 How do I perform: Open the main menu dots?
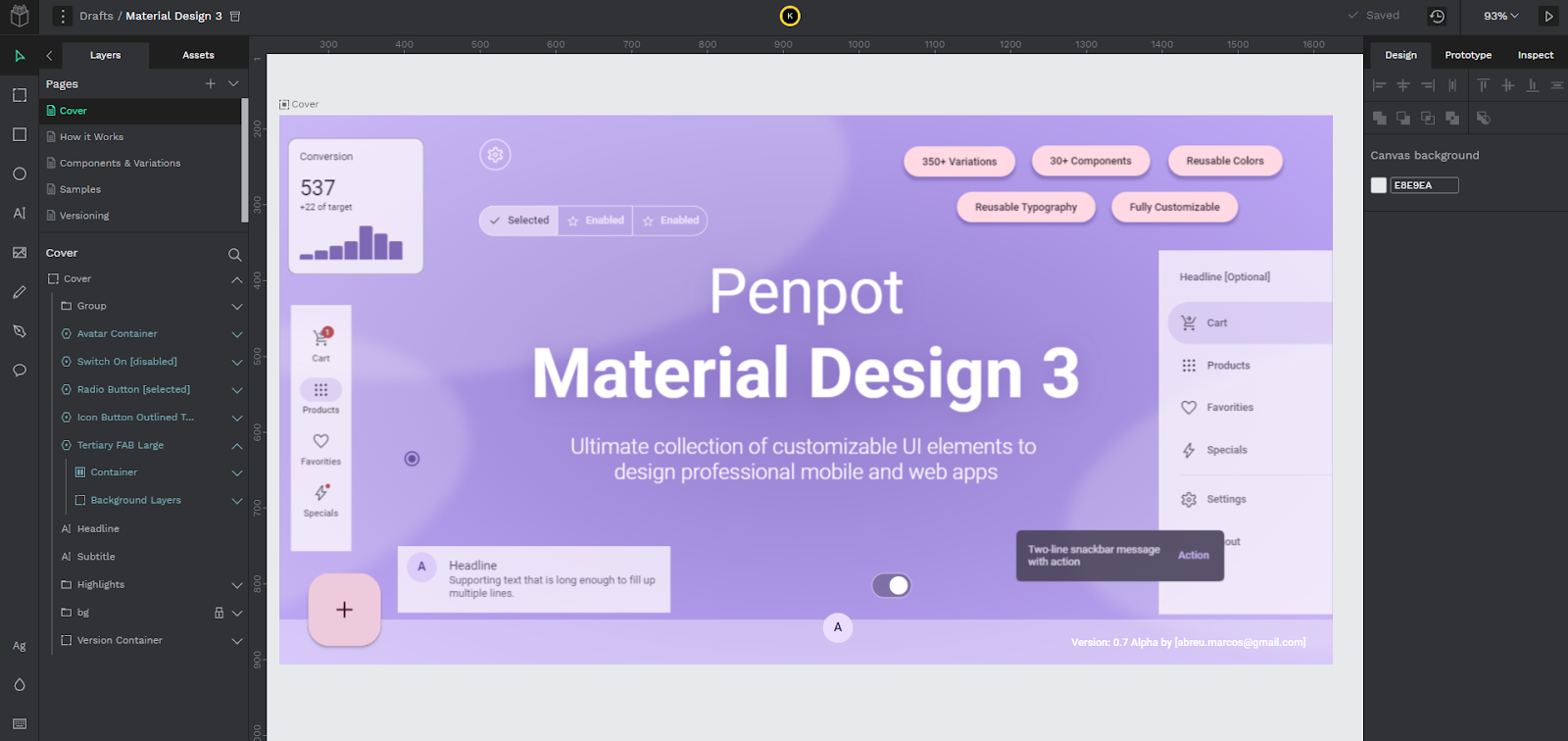point(63,16)
